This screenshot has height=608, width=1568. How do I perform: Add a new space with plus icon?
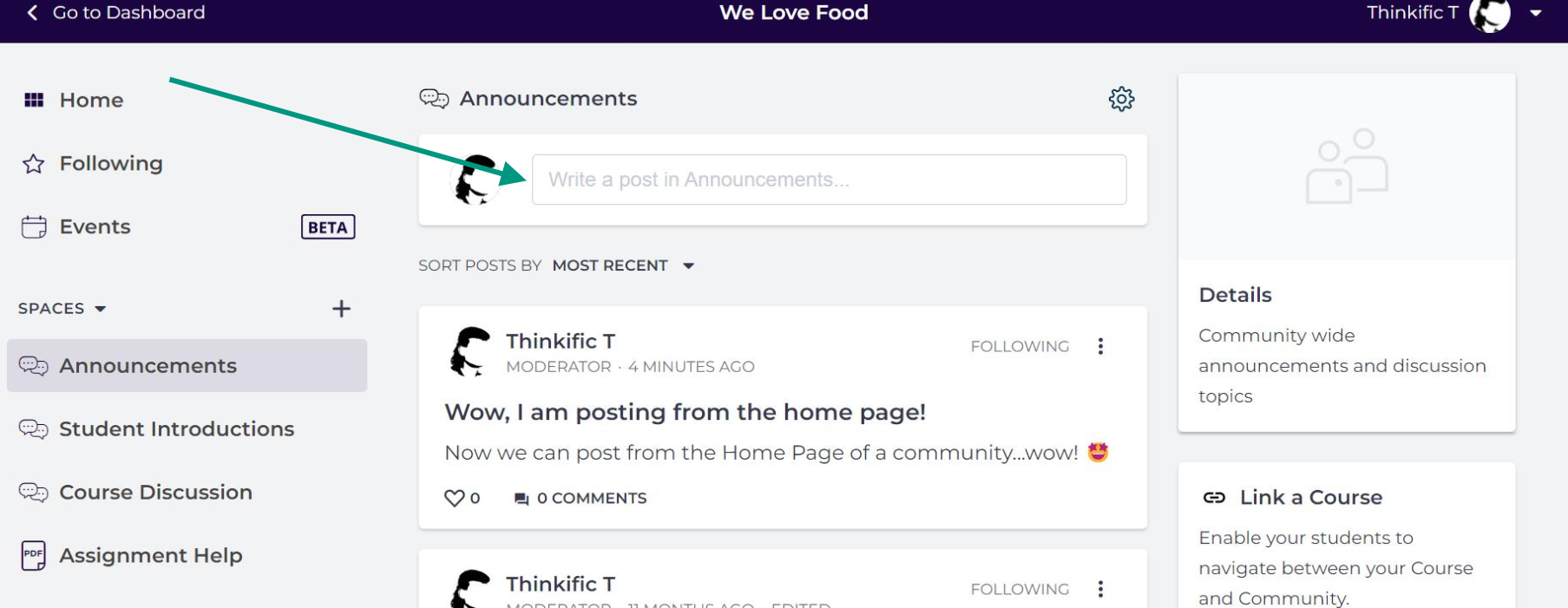341,309
